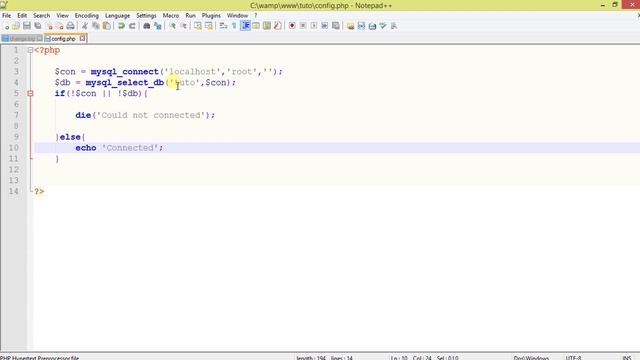The height and width of the screenshot is (360, 640).
Task: Click the Cut scissors icon
Action: point(85,26)
